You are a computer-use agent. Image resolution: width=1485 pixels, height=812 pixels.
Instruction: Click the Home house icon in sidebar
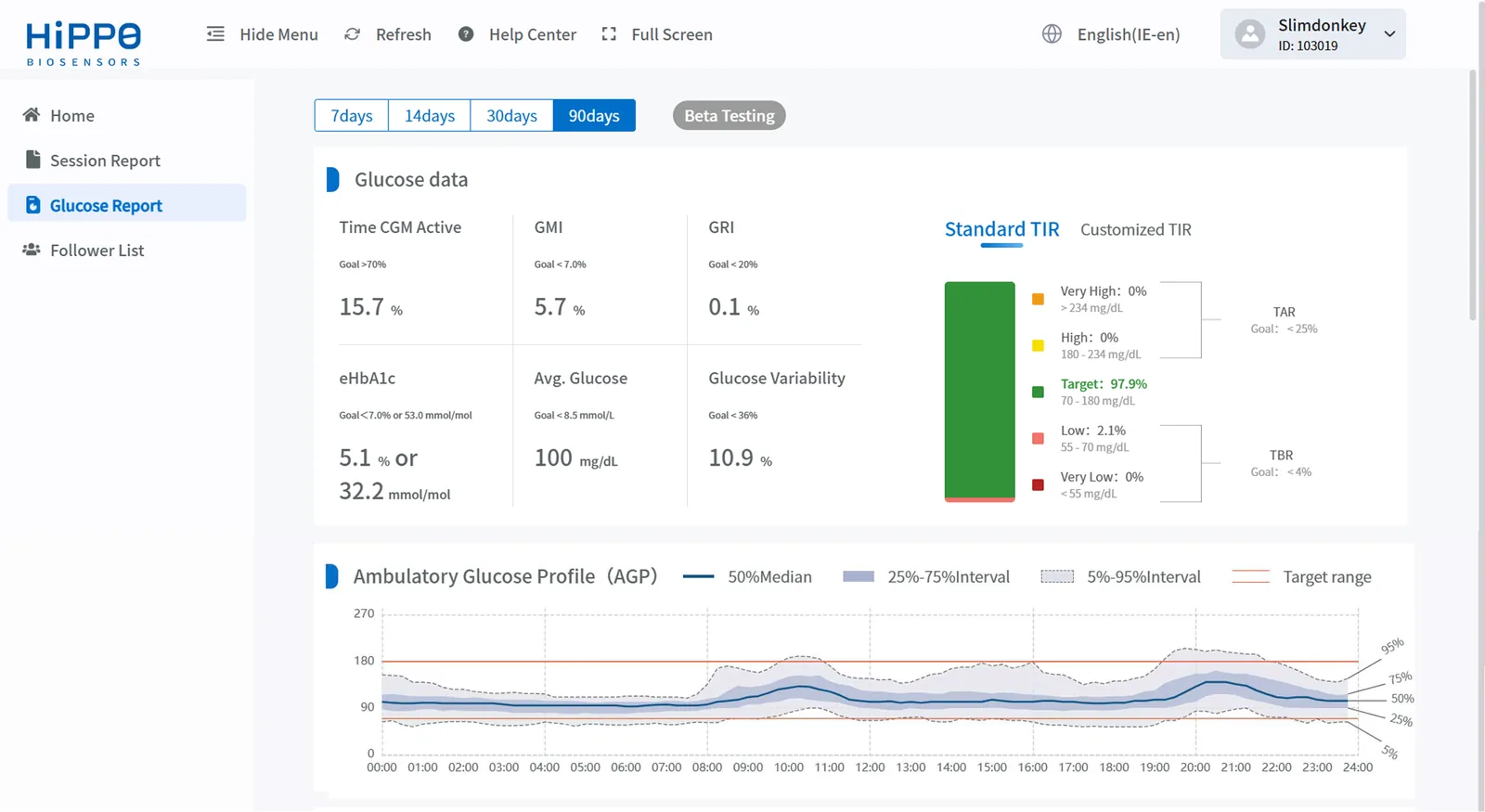tap(32, 115)
